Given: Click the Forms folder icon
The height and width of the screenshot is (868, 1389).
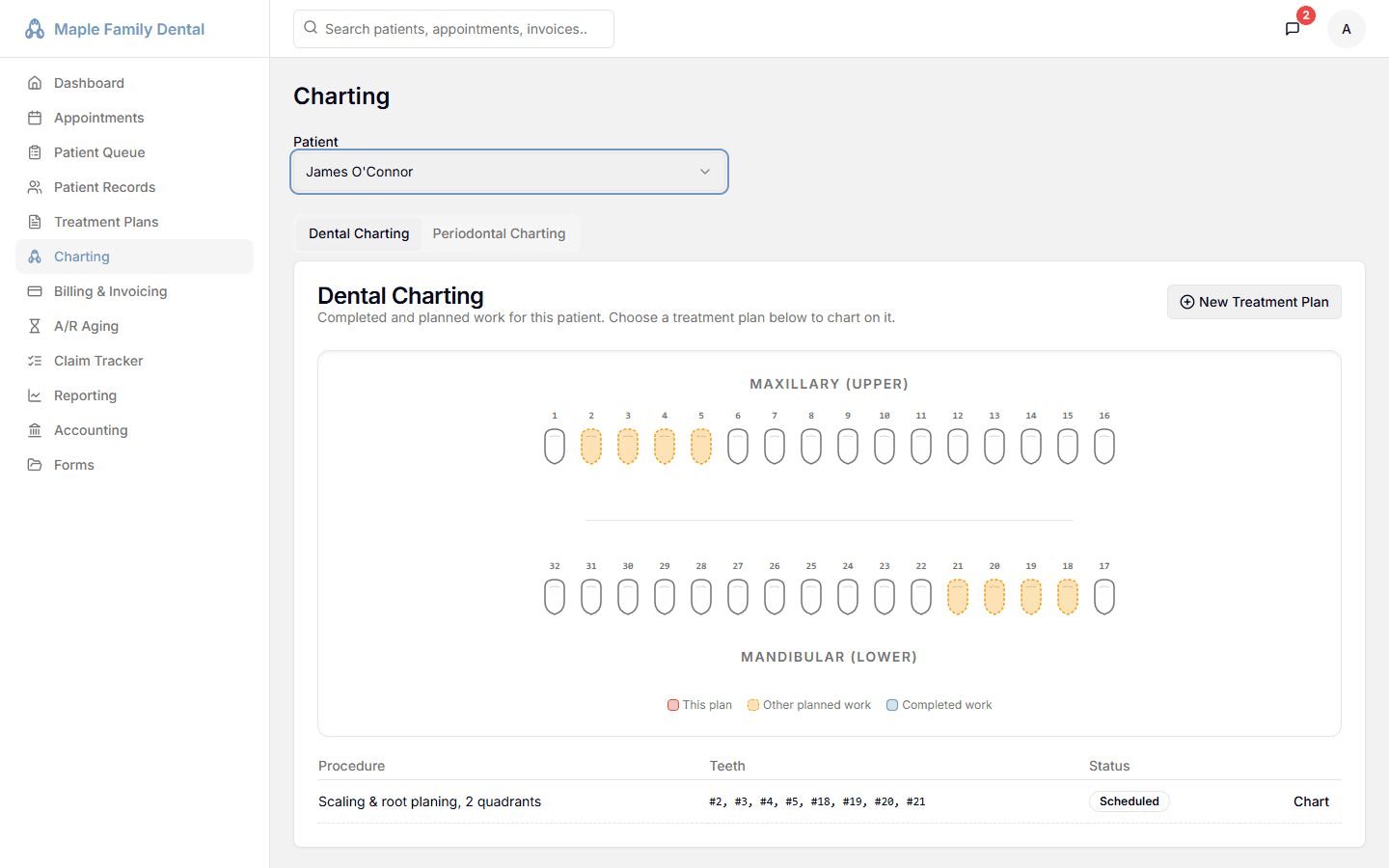Looking at the screenshot, I should pyautogui.click(x=35, y=465).
